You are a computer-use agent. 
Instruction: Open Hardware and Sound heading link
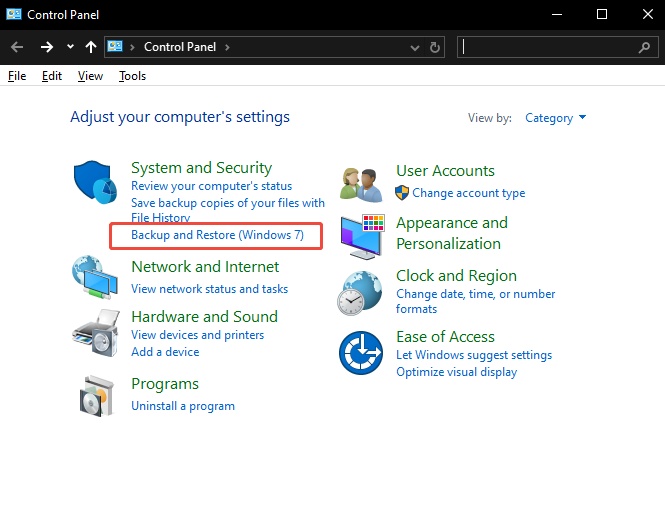[x=205, y=317]
